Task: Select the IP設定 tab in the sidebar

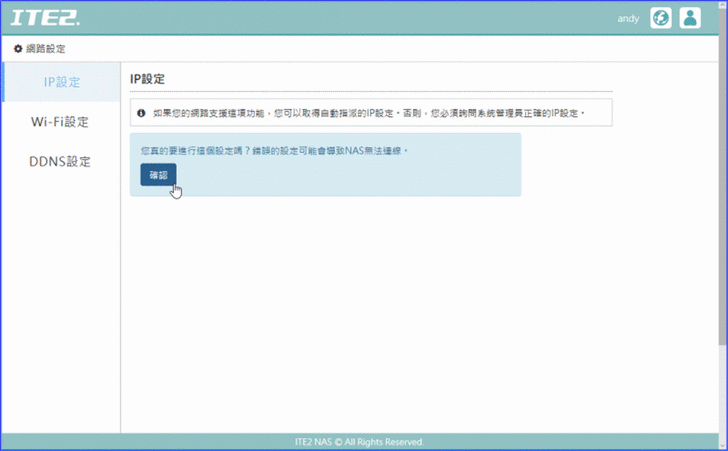Action: (x=61, y=82)
